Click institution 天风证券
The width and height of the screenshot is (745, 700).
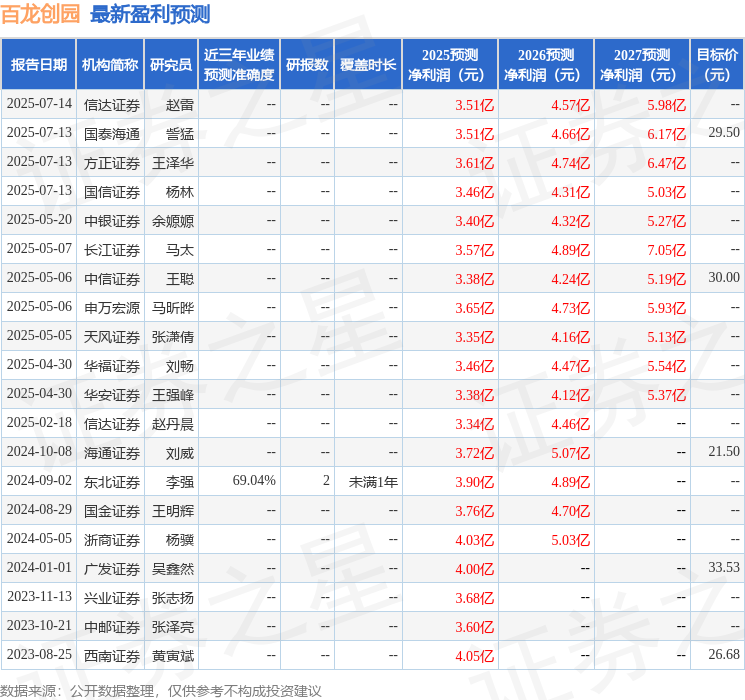112,337
